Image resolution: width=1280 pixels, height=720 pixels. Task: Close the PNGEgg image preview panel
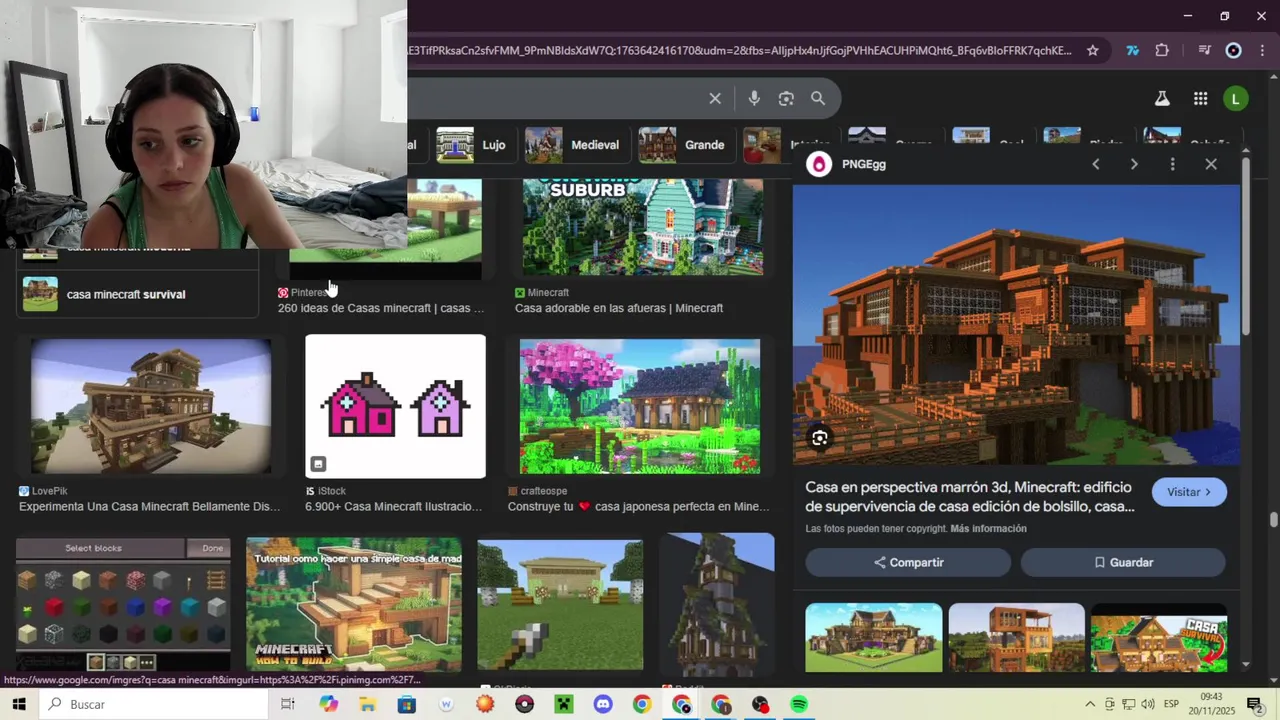point(1211,164)
